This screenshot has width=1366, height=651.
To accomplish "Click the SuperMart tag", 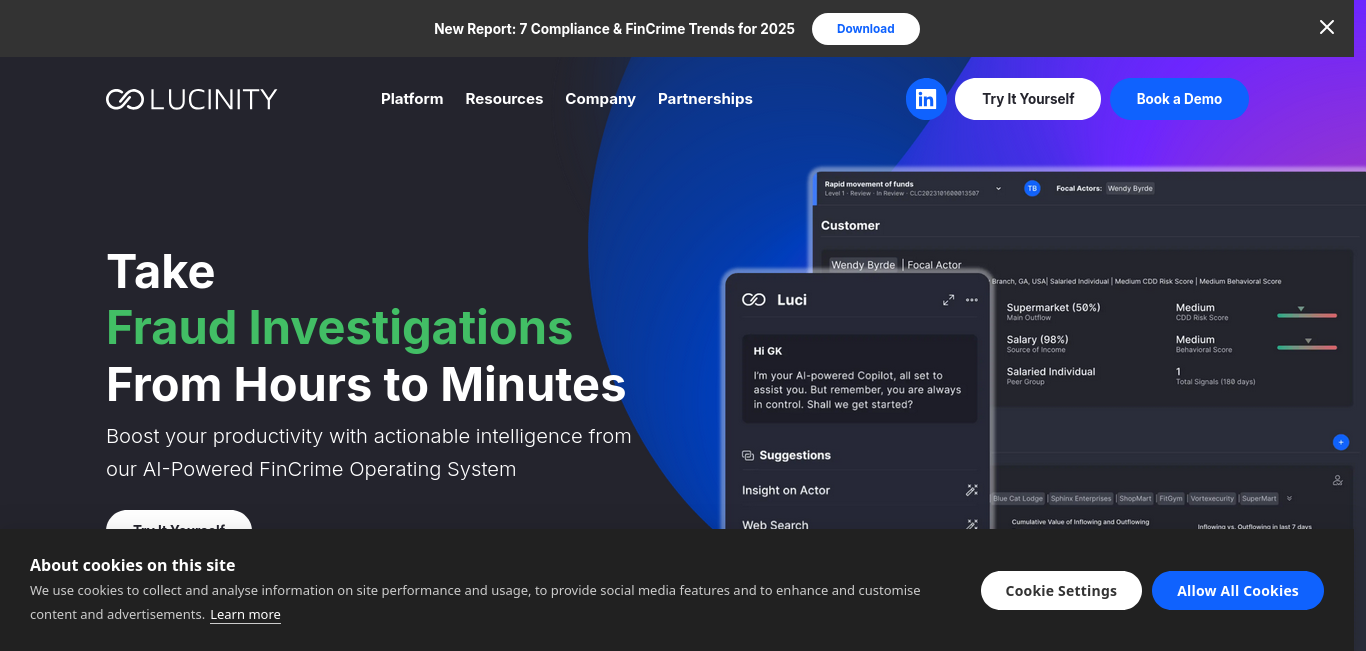I will click(x=1259, y=498).
